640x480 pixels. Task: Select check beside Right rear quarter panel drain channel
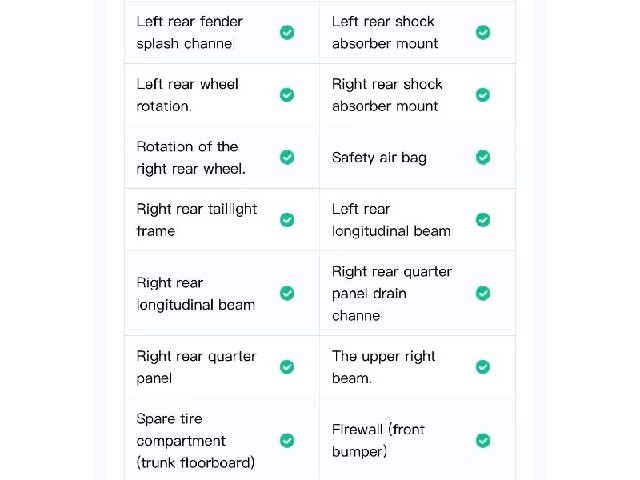(x=483, y=293)
